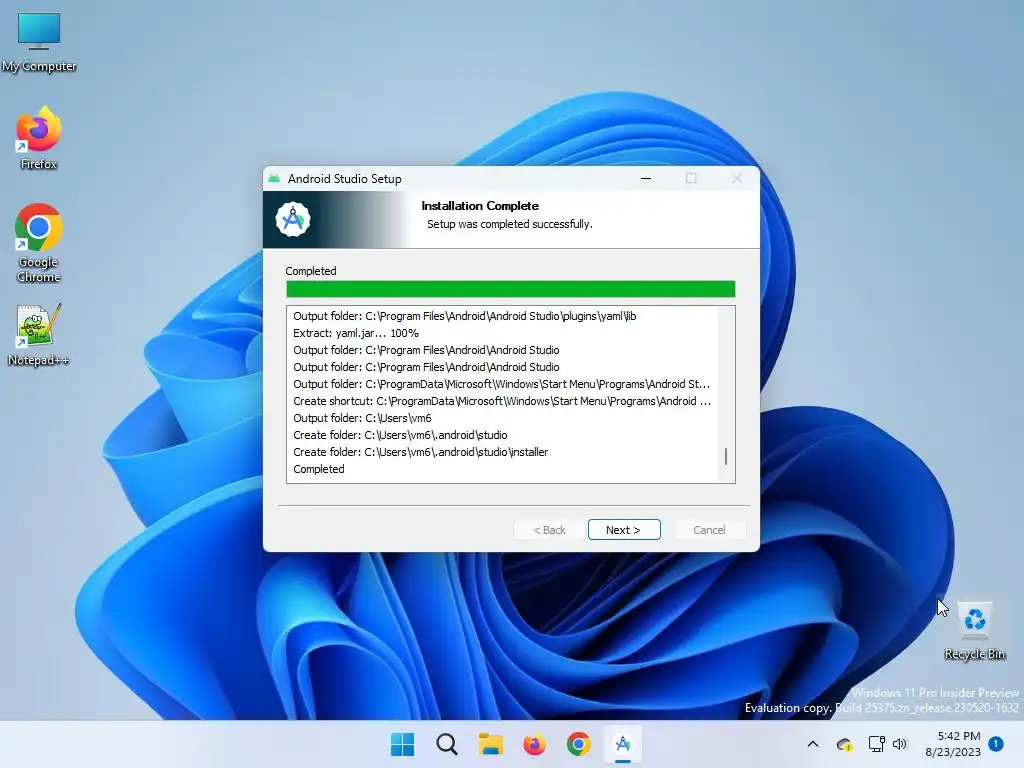
Task: Select the 'Output folder: C:\Users\vm6' log line
Action: point(362,418)
